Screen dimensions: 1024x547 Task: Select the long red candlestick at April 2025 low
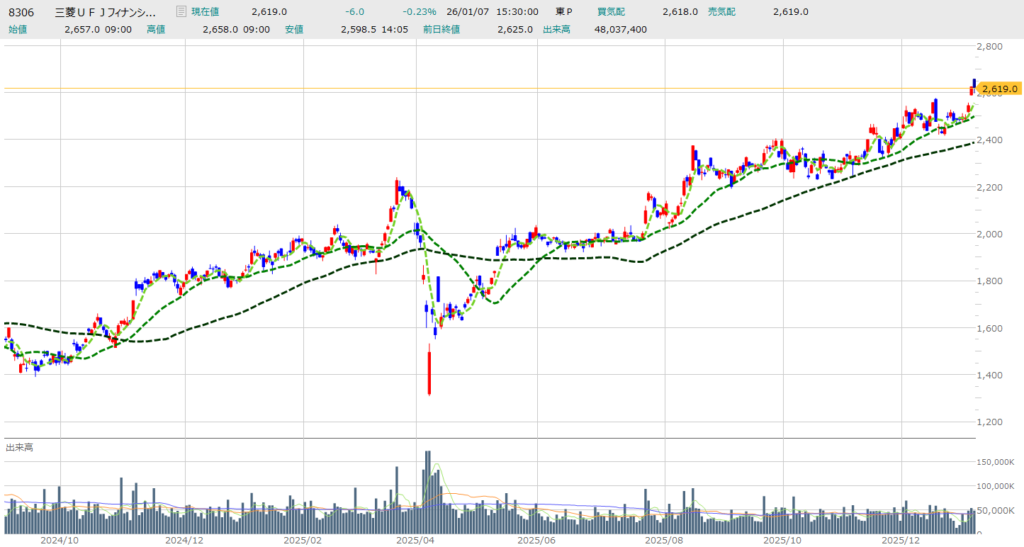coord(429,371)
